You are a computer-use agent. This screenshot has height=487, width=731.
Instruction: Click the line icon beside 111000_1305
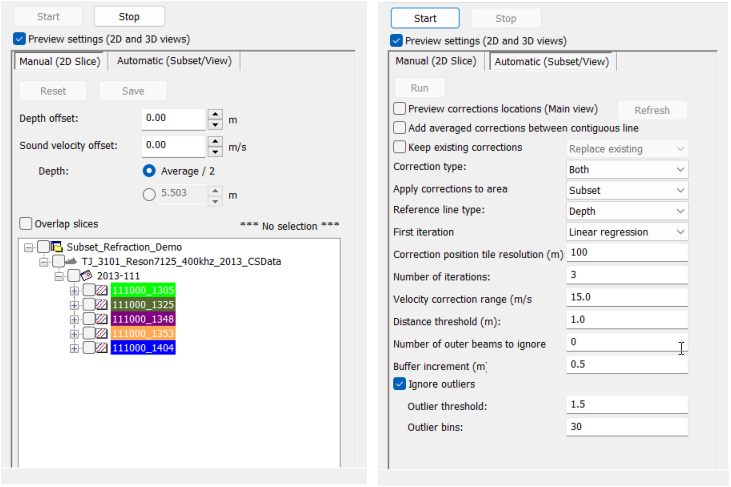tap(102, 291)
